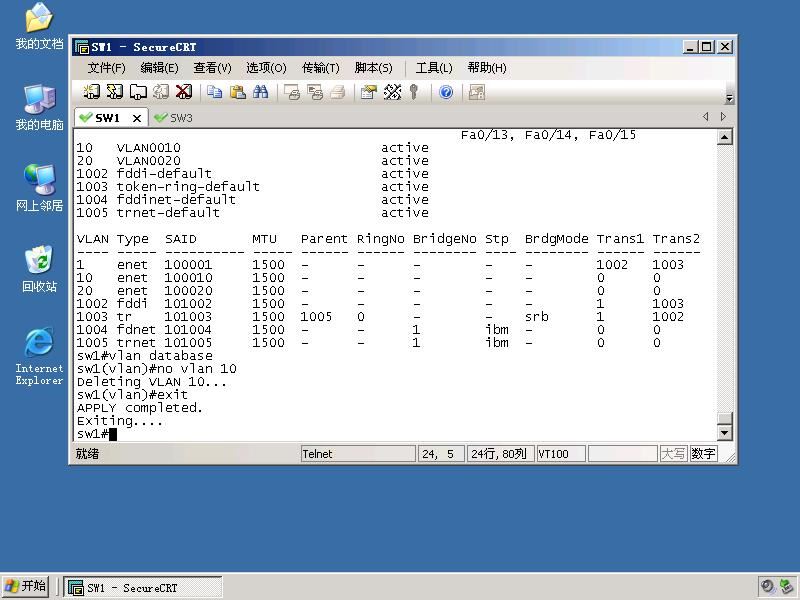Click the 开始 Start button
This screenshot has width=800, height=600.
[26, 586]
